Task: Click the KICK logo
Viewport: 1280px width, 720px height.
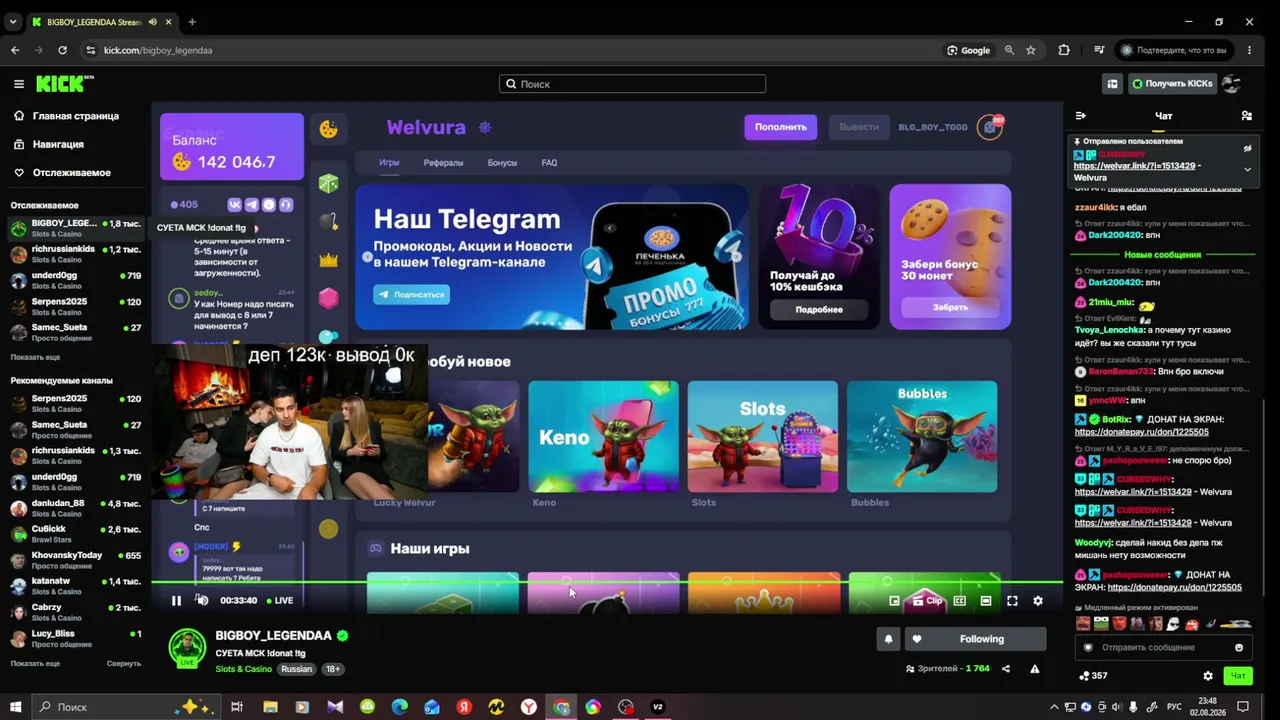Action: [65, 84]
